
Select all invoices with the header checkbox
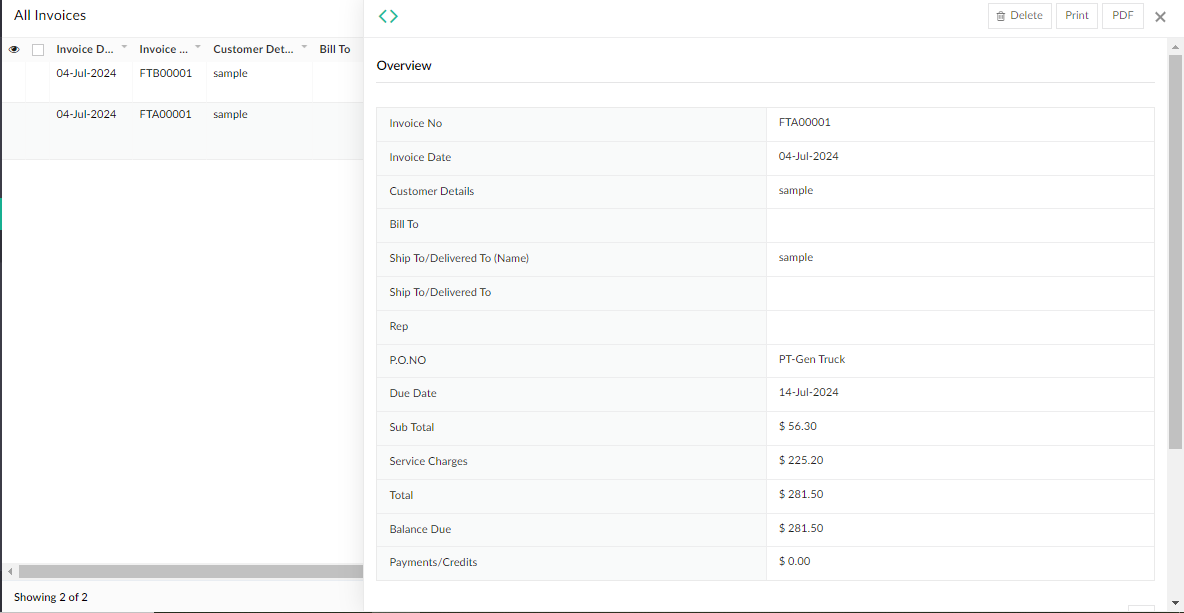tap(37, 48)
